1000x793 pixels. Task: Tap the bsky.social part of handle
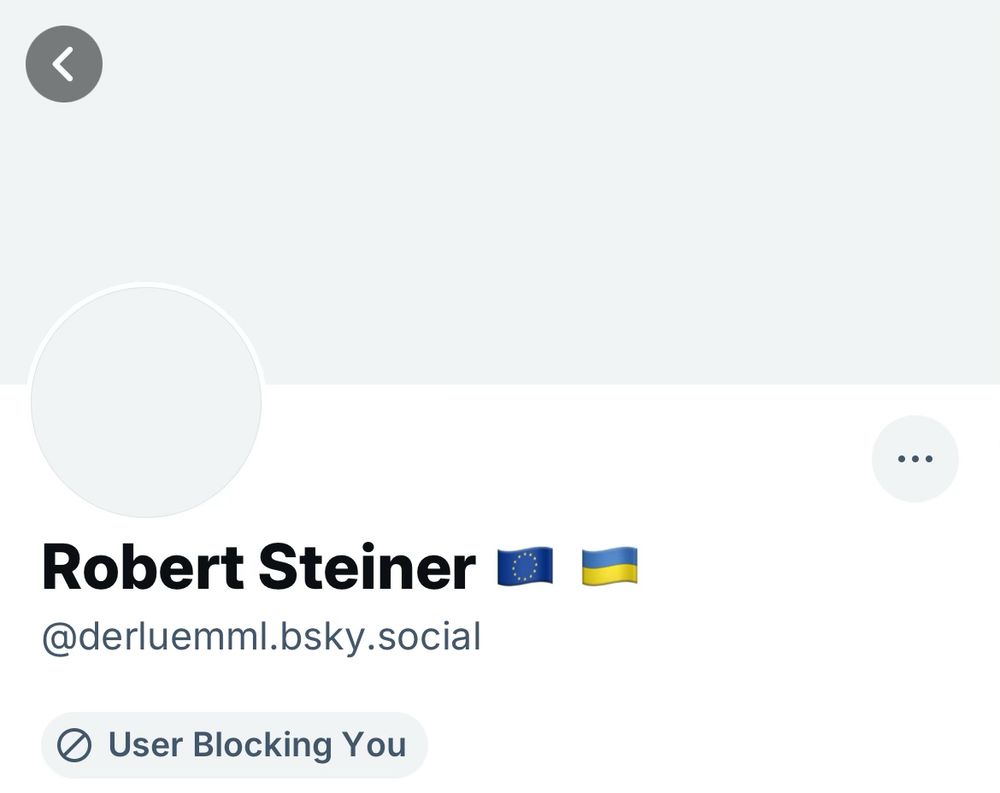(x=380, y=637)
